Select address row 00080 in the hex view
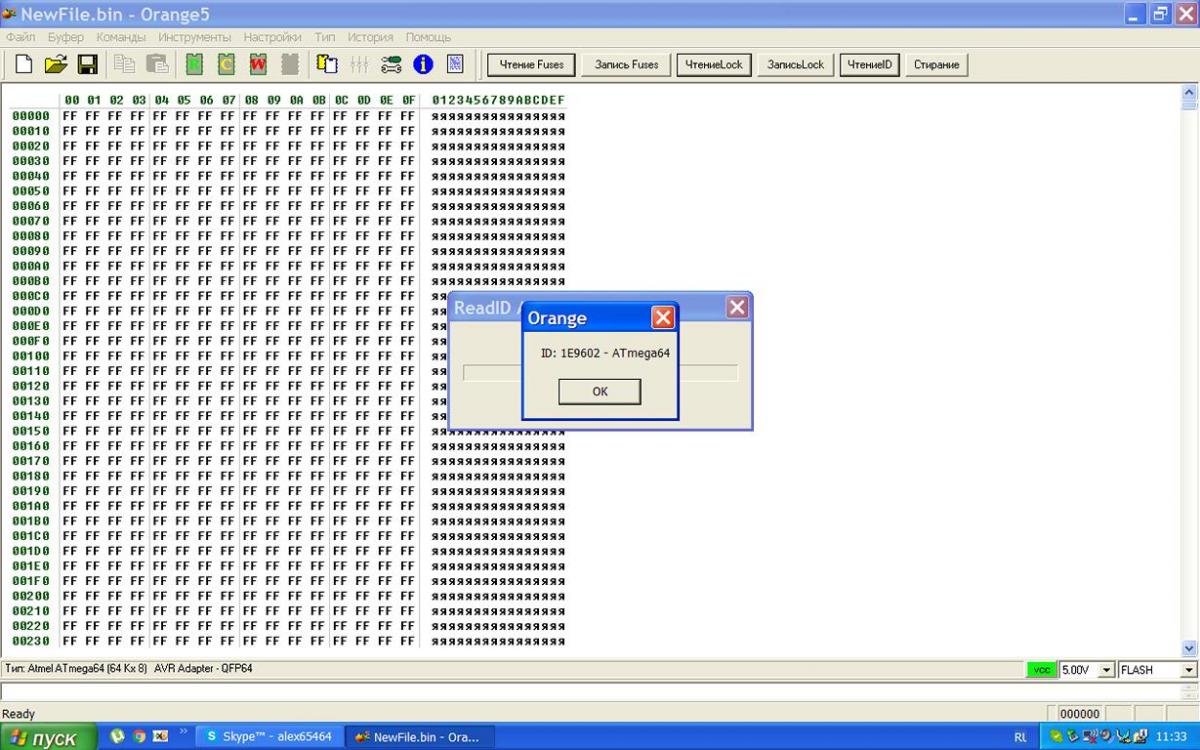 tap(31, 236)
